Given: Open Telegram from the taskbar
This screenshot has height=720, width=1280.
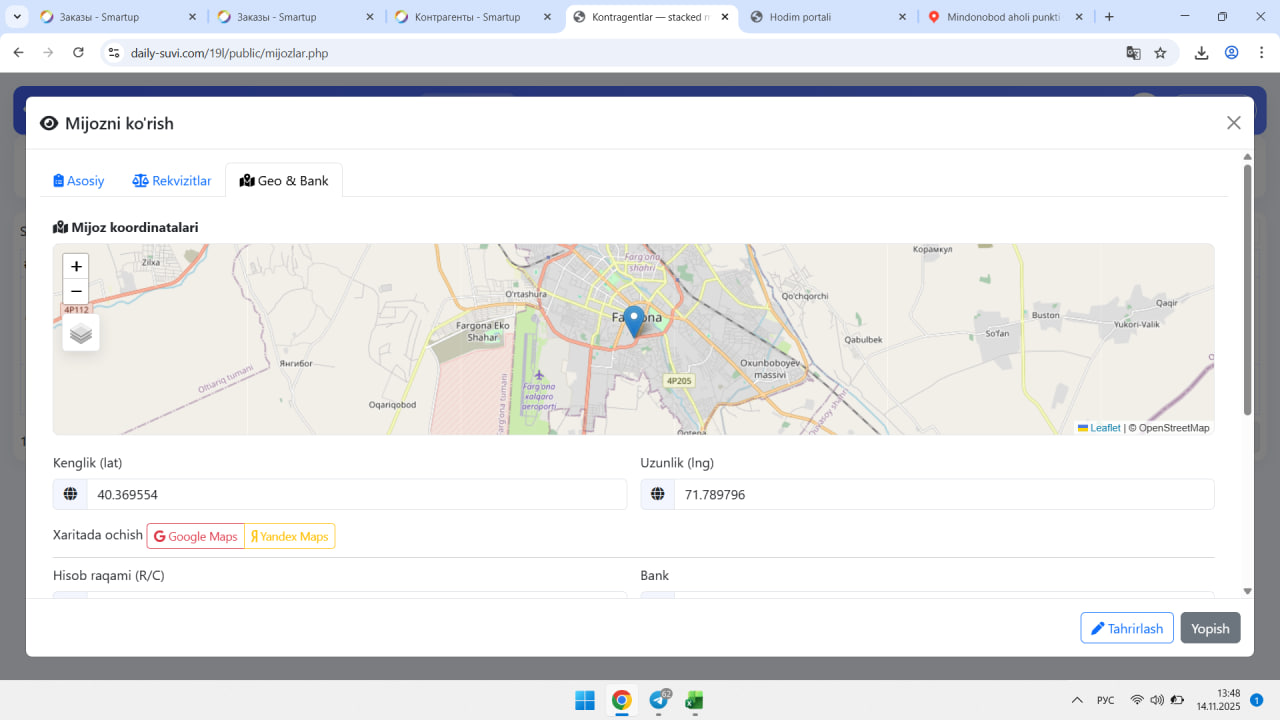Looking at the screenshot, I should coord(659,700).
